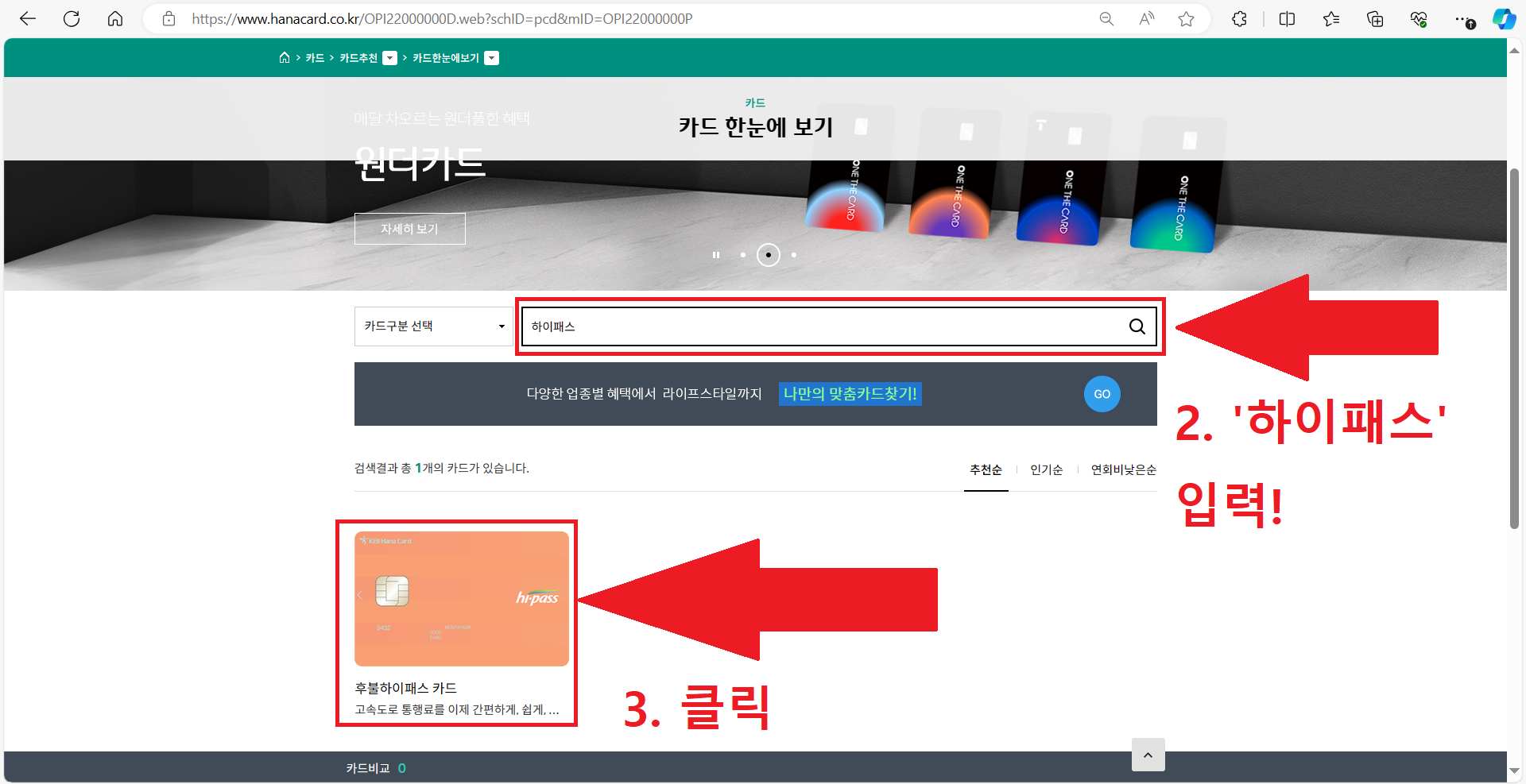The width and height of the screenshot is (1526, 784).
Task: Open the browser Extensions puzzle icon
Action: 1239,19
